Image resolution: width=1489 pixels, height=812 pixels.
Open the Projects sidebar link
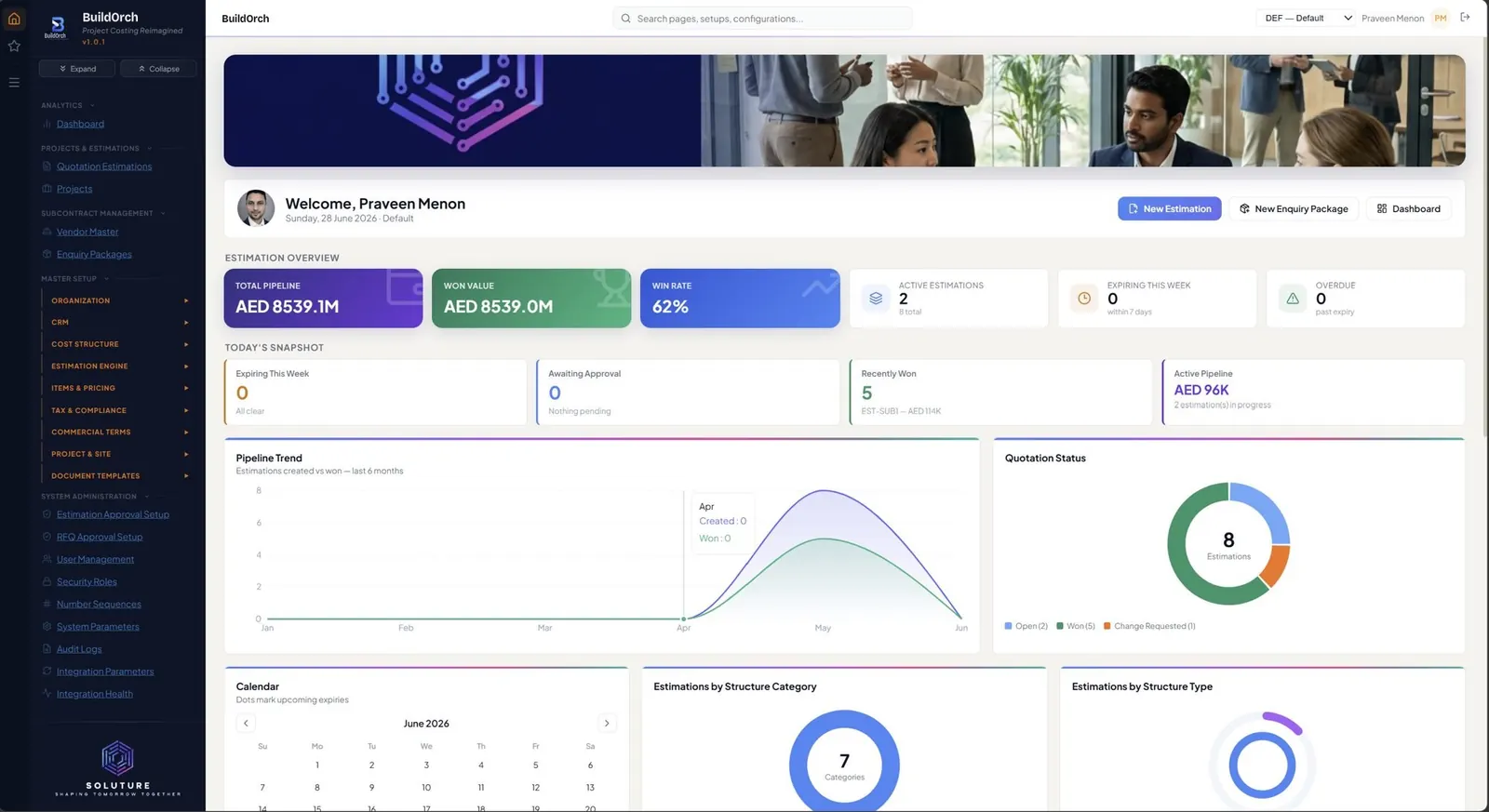coord(74,189)
